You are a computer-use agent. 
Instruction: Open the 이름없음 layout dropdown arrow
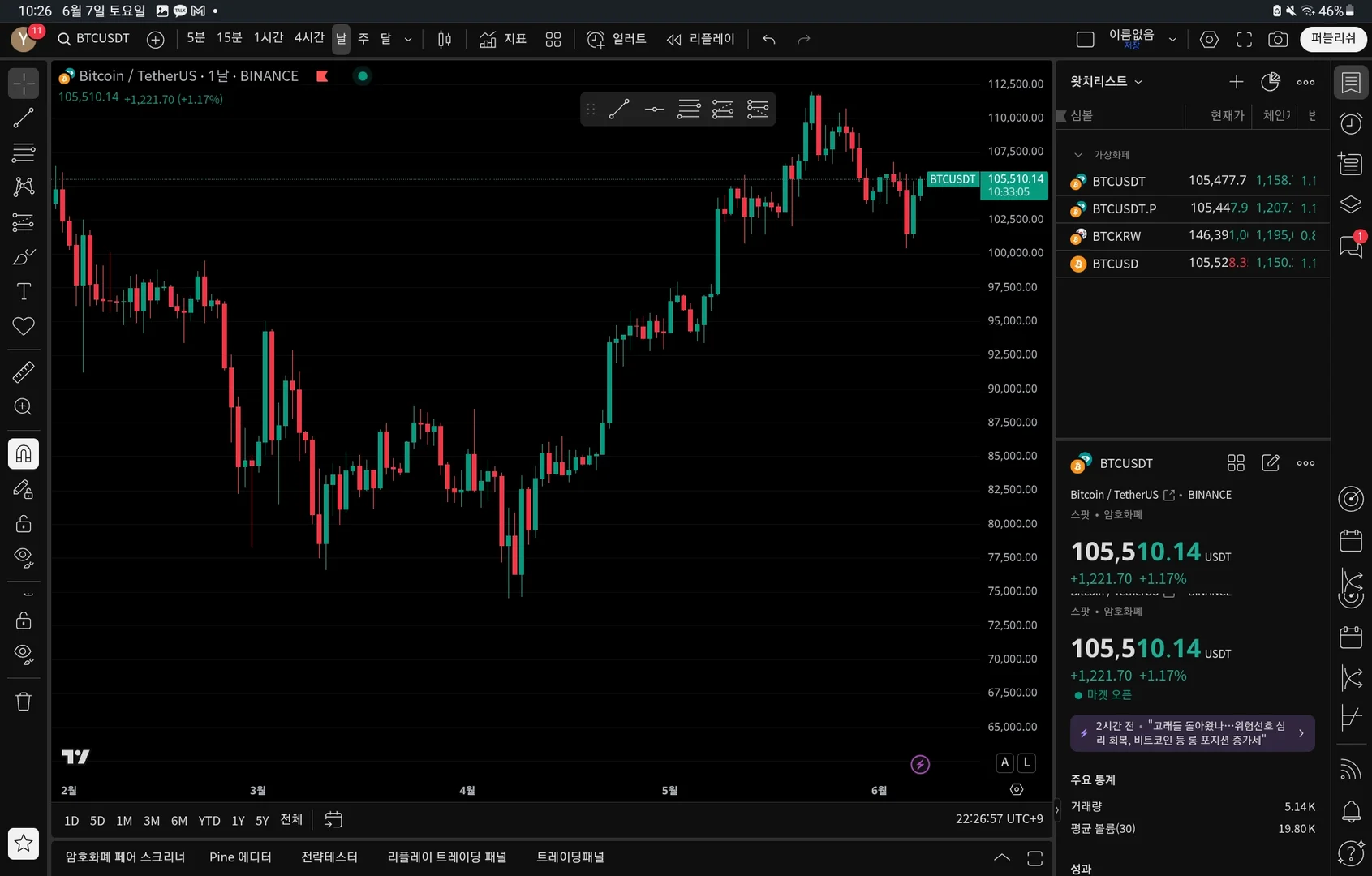point(1172,39)
